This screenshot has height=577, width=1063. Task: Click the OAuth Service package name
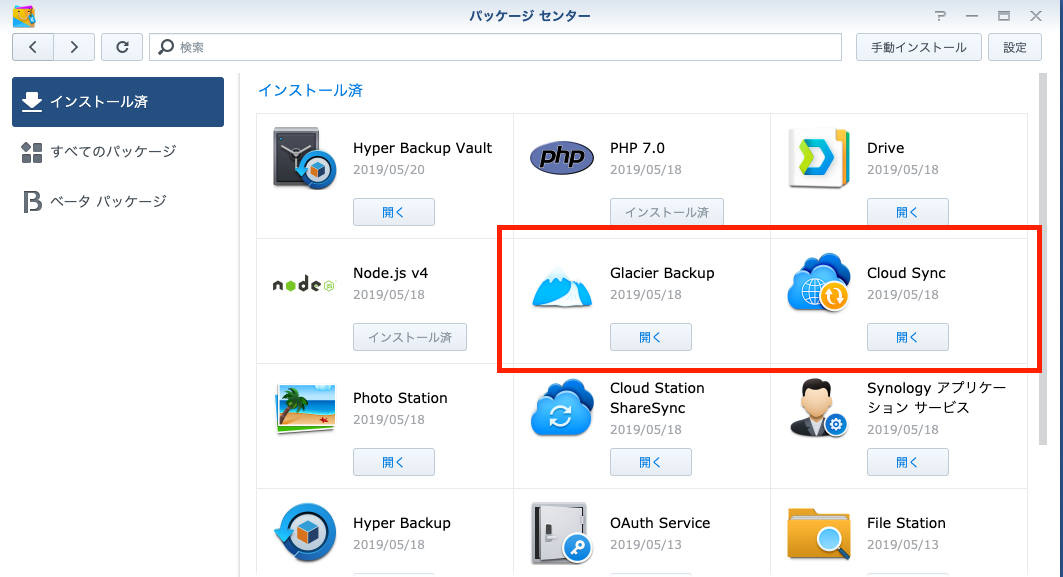coord(660,523)
